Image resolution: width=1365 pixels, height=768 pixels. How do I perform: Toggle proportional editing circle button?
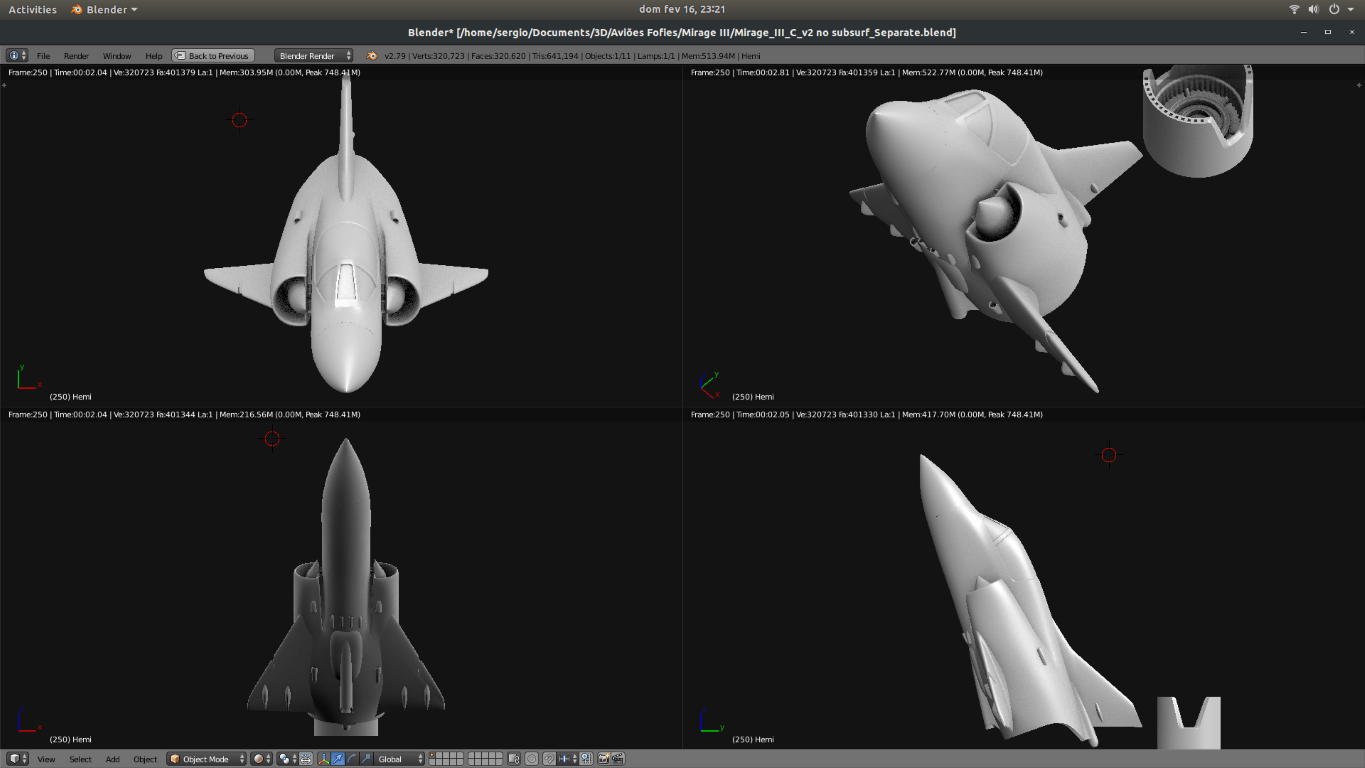coord(532,759)
